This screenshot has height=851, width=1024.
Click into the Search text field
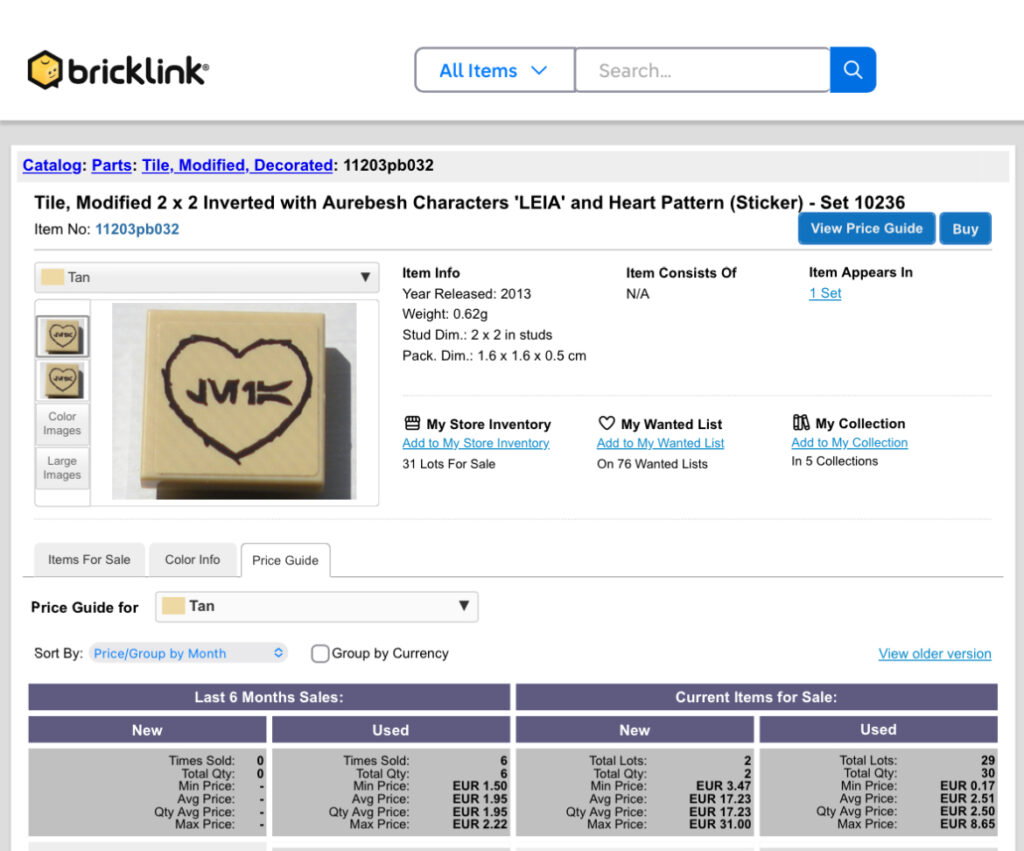pyautogui.click(x=702, y=70)
